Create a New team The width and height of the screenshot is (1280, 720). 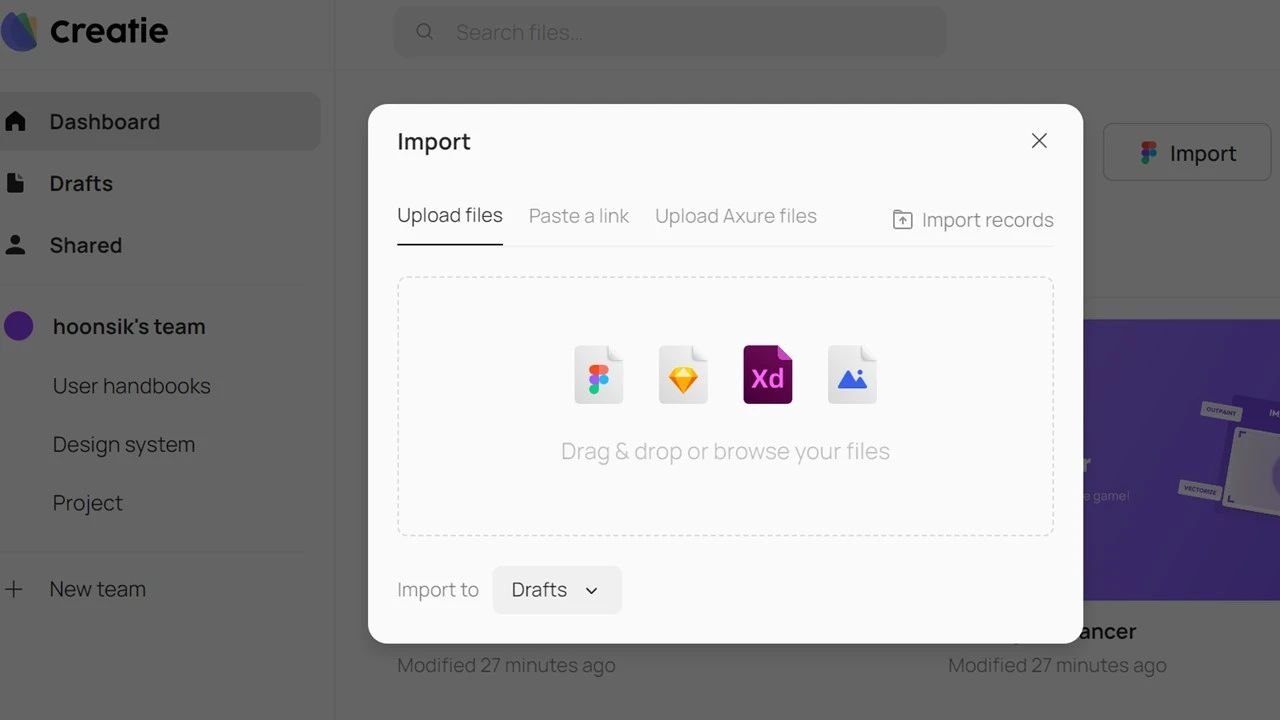coord(98,589)
